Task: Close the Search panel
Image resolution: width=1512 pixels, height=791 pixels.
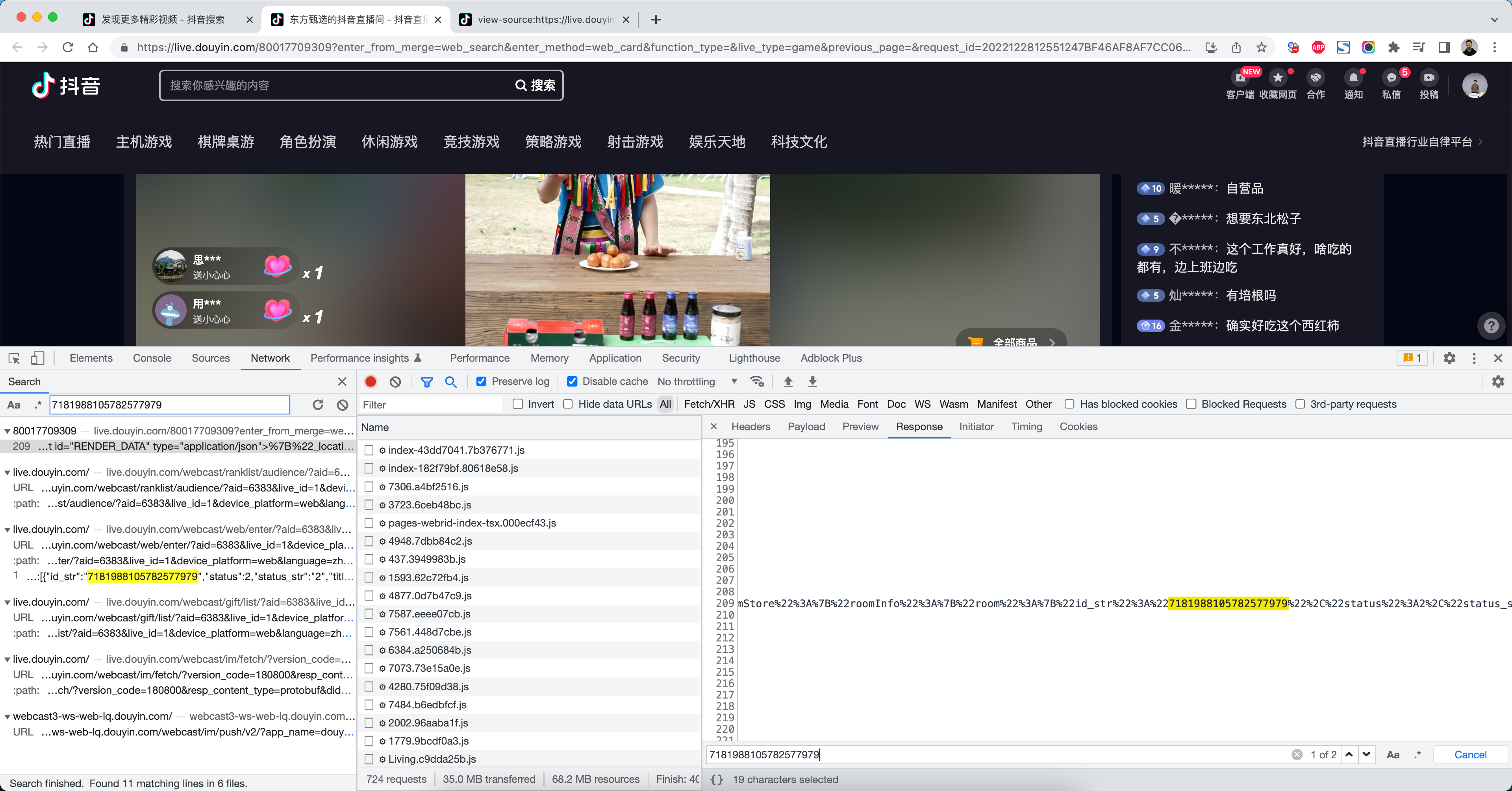Action: point(342,381)
